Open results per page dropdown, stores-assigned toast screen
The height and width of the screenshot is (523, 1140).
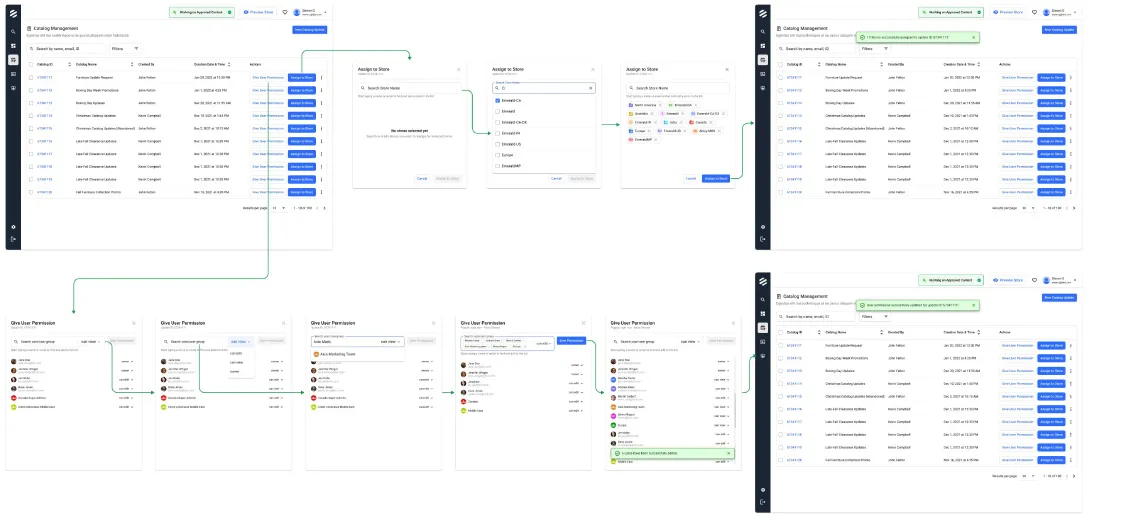pyautogui.click(x=1027, y=208)
